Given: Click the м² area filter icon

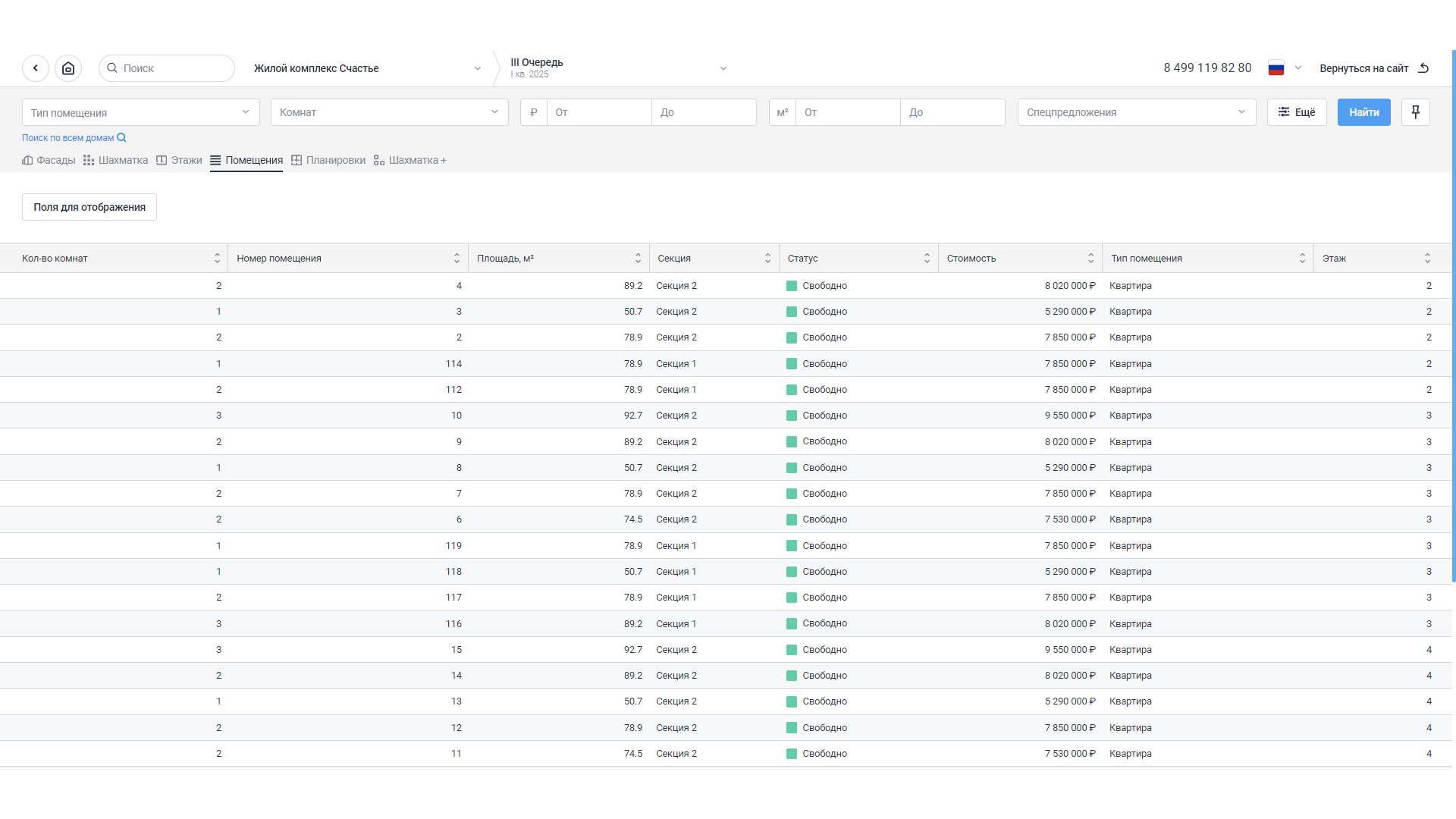Looking at the screenshot, I should [783, 112].
